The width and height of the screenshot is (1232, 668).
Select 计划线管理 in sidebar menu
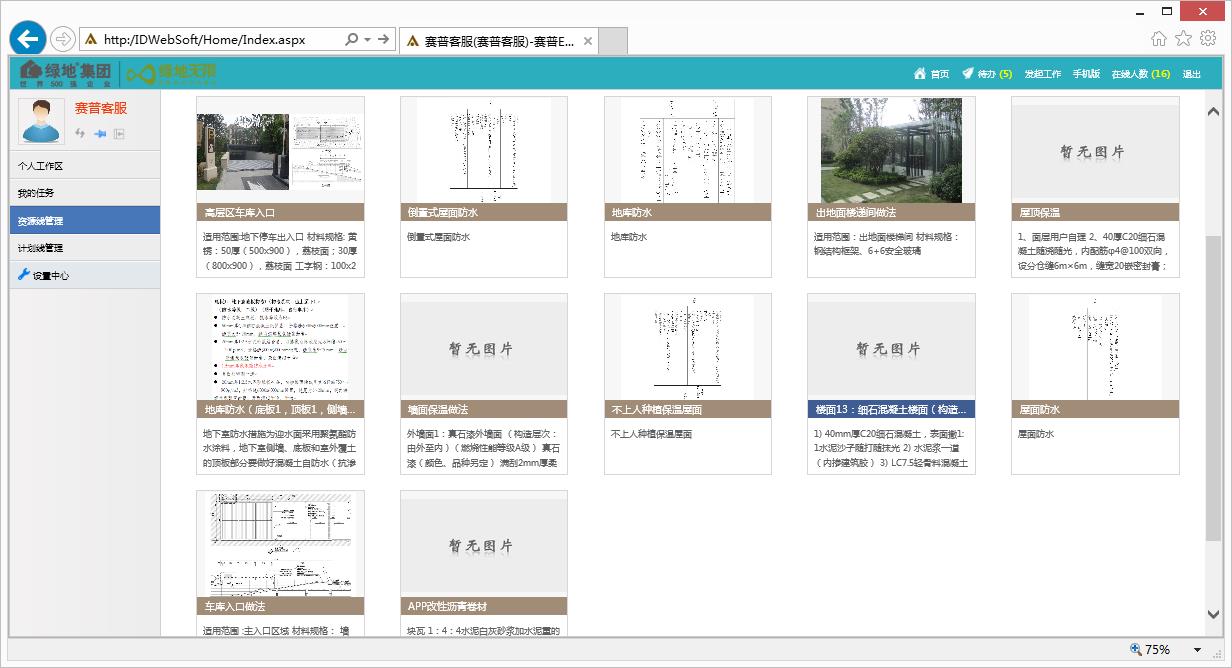point(40,248)
